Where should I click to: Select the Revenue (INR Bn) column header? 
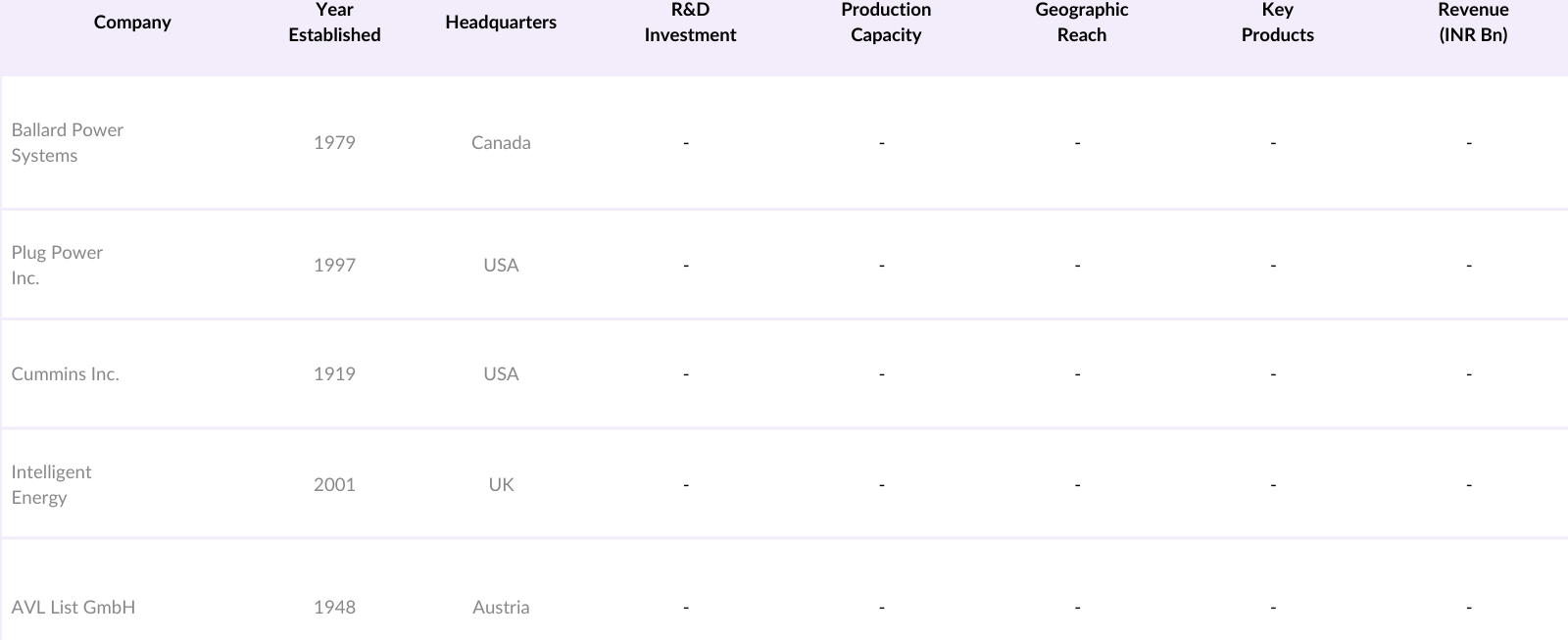1473,23
